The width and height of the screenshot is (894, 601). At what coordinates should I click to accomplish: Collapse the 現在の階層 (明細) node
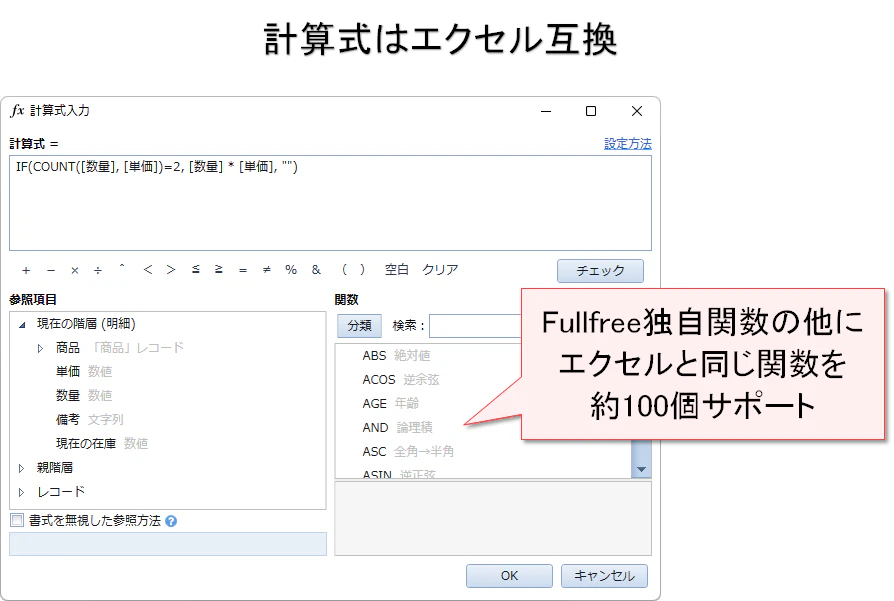[x=20, y=324]
